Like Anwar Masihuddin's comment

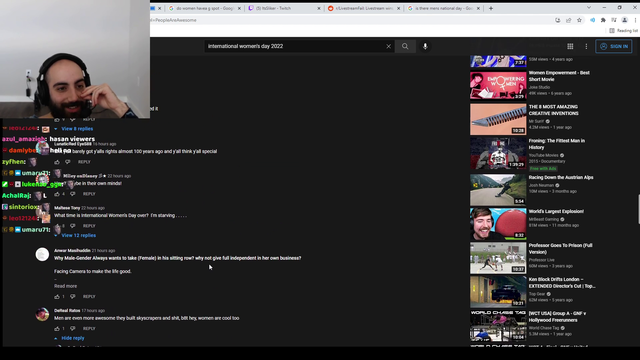(57, 297)
